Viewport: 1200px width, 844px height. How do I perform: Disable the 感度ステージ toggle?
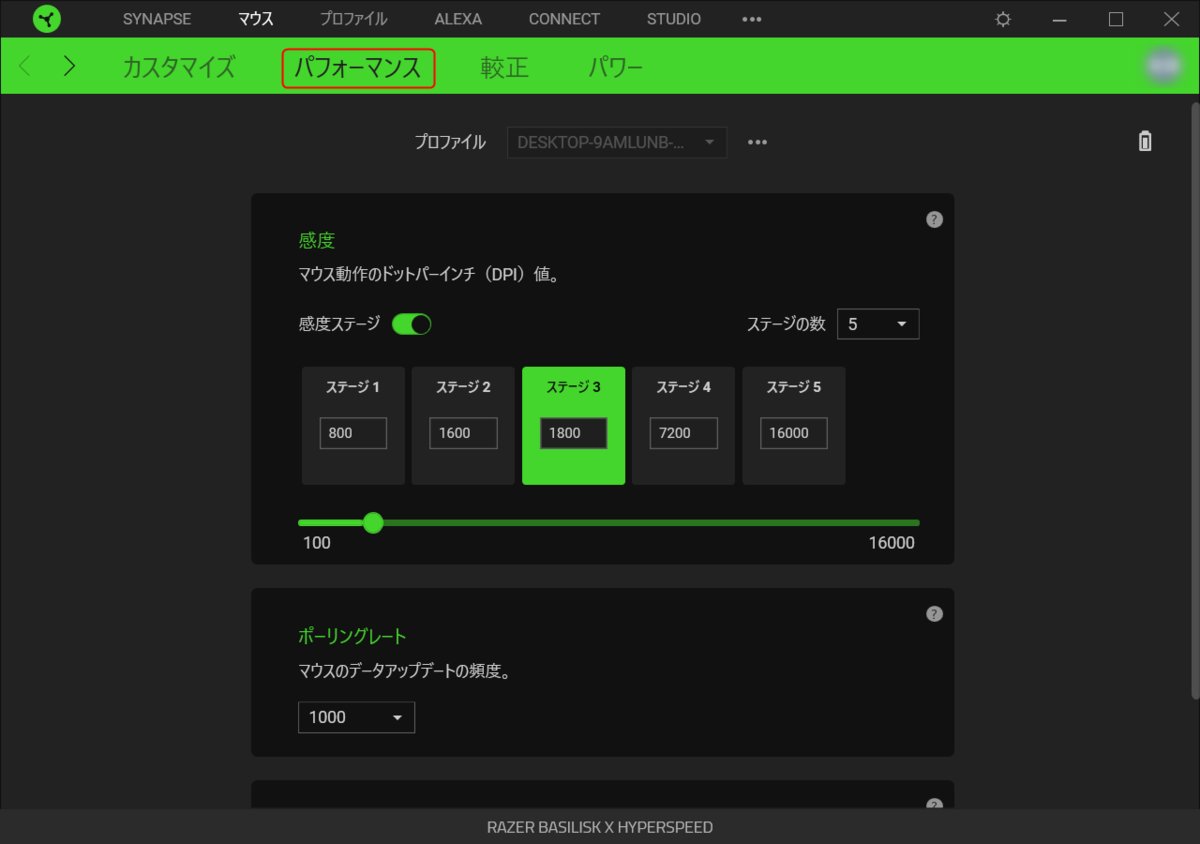tap(410, 324)
